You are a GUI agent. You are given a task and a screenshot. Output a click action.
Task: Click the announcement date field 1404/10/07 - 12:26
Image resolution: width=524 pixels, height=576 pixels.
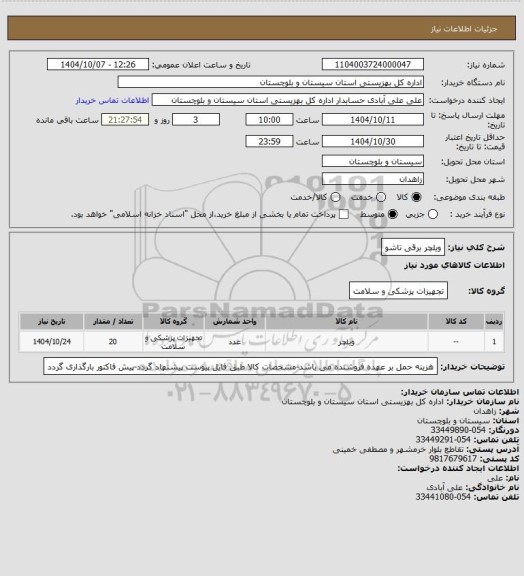pos(98,64)
